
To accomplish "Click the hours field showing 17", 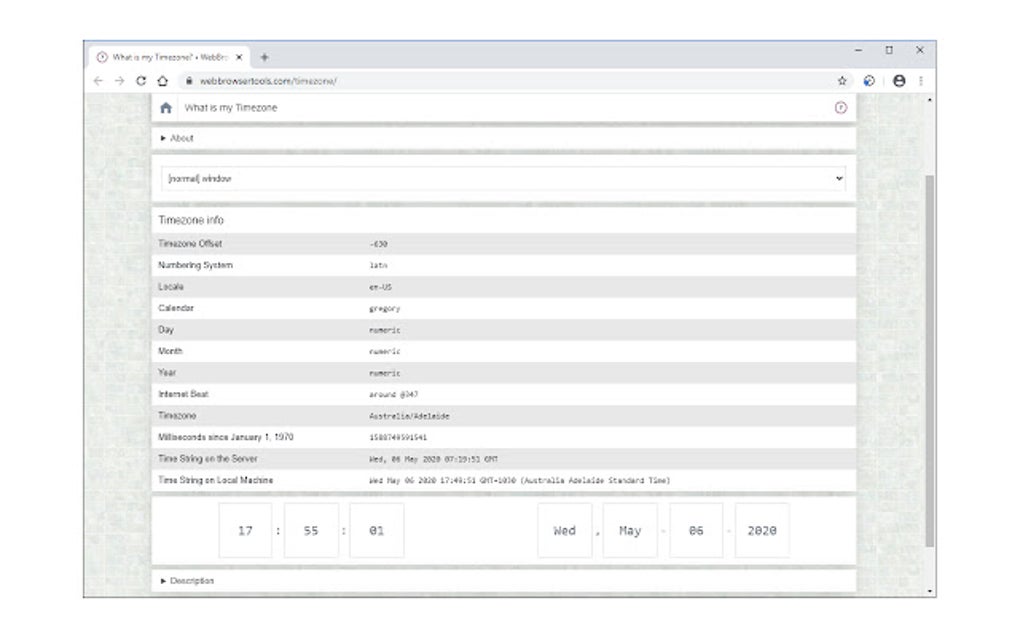I will click(x=246, y=530).
